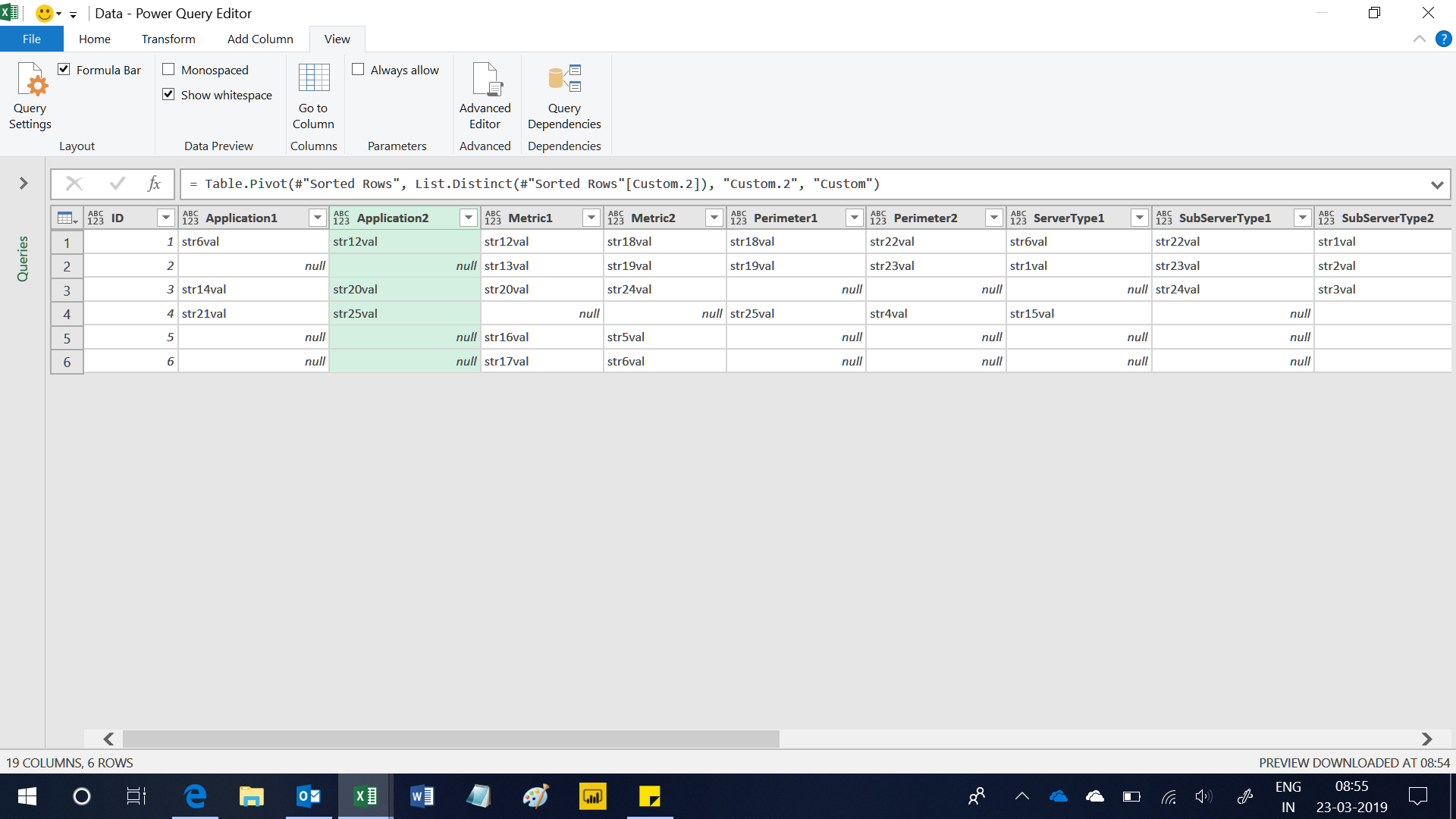Open the Perimeter2 column filter dropdown
Screen dimensions: 1456x819
tap(994, 218)
